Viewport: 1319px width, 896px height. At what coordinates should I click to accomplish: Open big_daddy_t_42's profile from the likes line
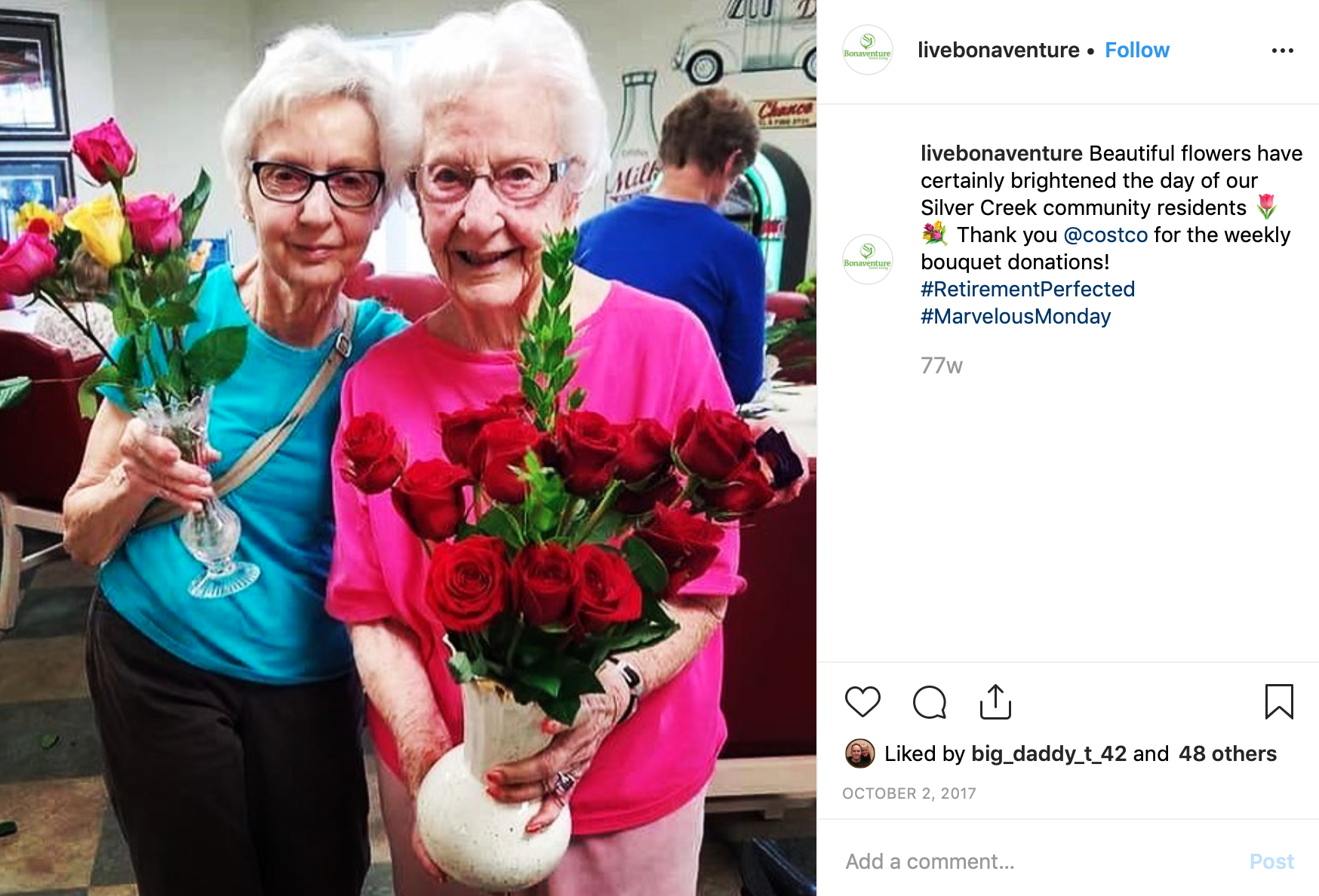(x=1049, y=753)
